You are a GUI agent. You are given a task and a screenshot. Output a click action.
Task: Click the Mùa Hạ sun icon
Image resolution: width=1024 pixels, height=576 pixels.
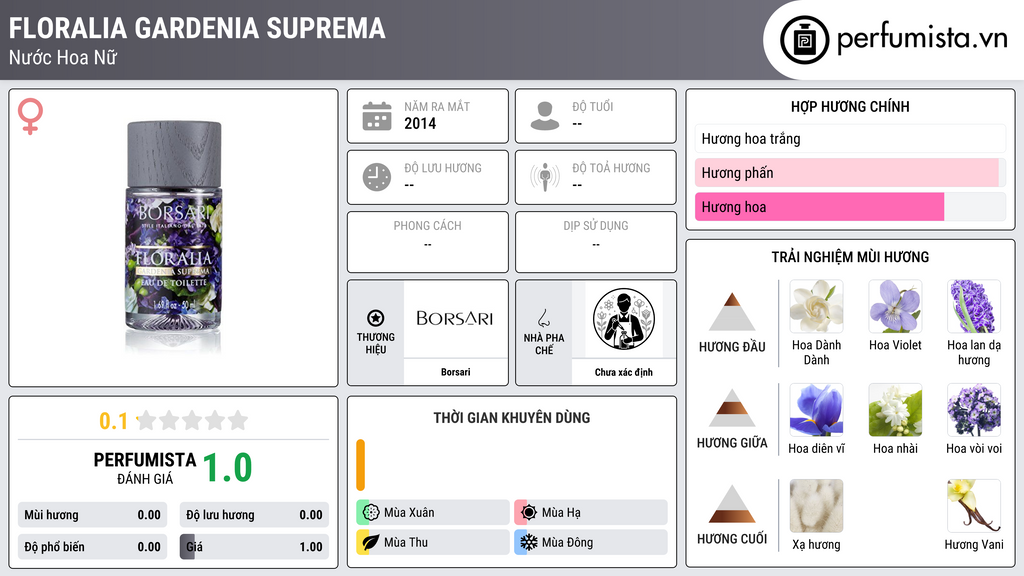[529, 512]
